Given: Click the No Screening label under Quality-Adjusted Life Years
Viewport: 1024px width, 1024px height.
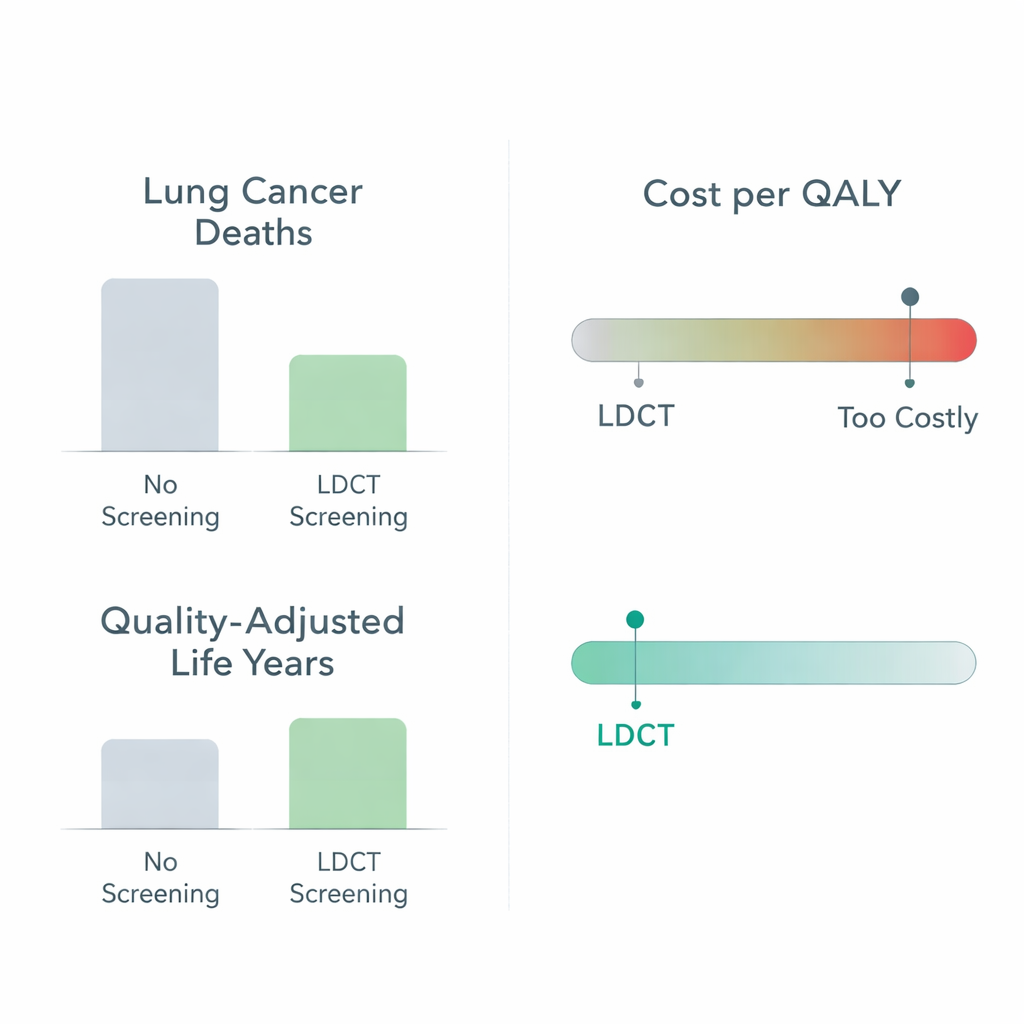Looking at the screenshot, I should [x=160, y=878].
